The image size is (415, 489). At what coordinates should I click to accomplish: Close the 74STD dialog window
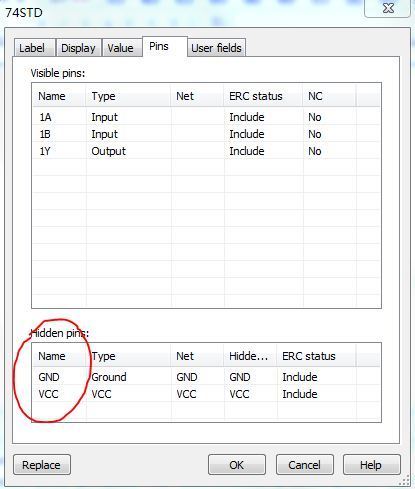tap(388, 8)
